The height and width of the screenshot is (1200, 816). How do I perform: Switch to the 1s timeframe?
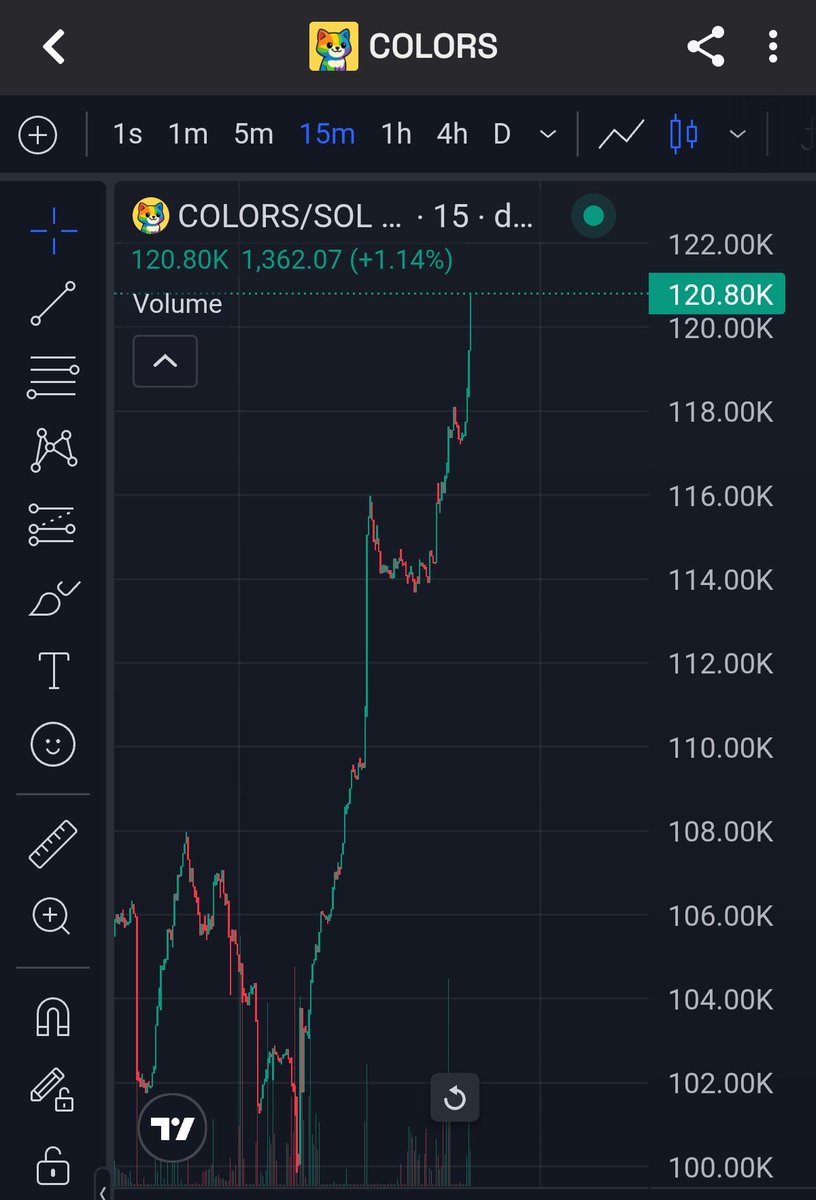[127, 134]
